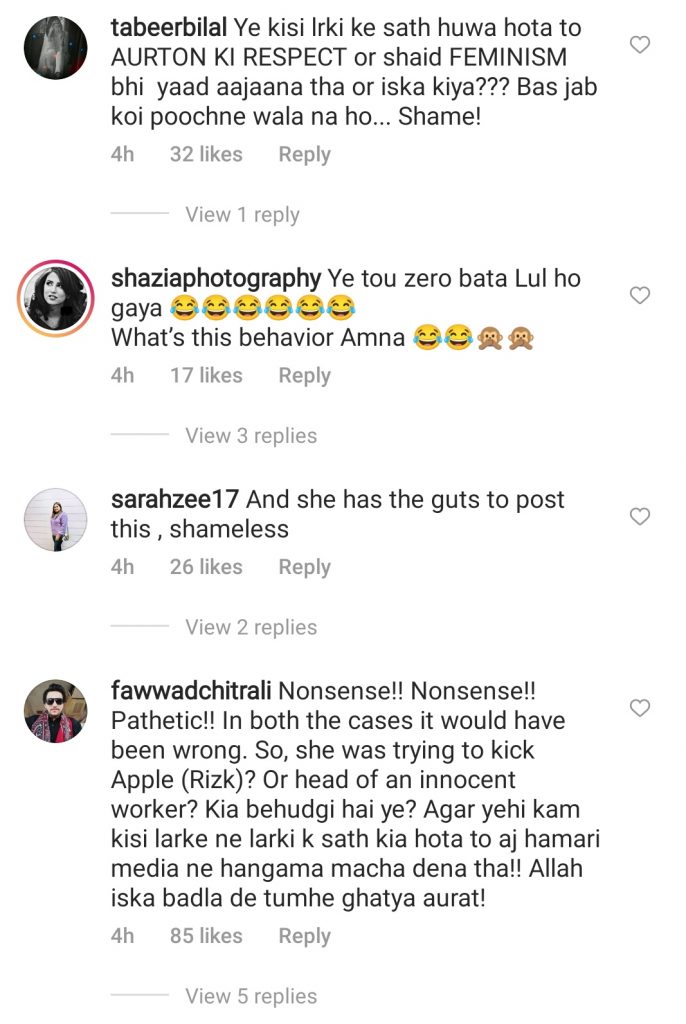The height and width of the screenshot is (1024, 686).
Task: Reply to shaziaphotography's comment
Action: pos(304,375)
